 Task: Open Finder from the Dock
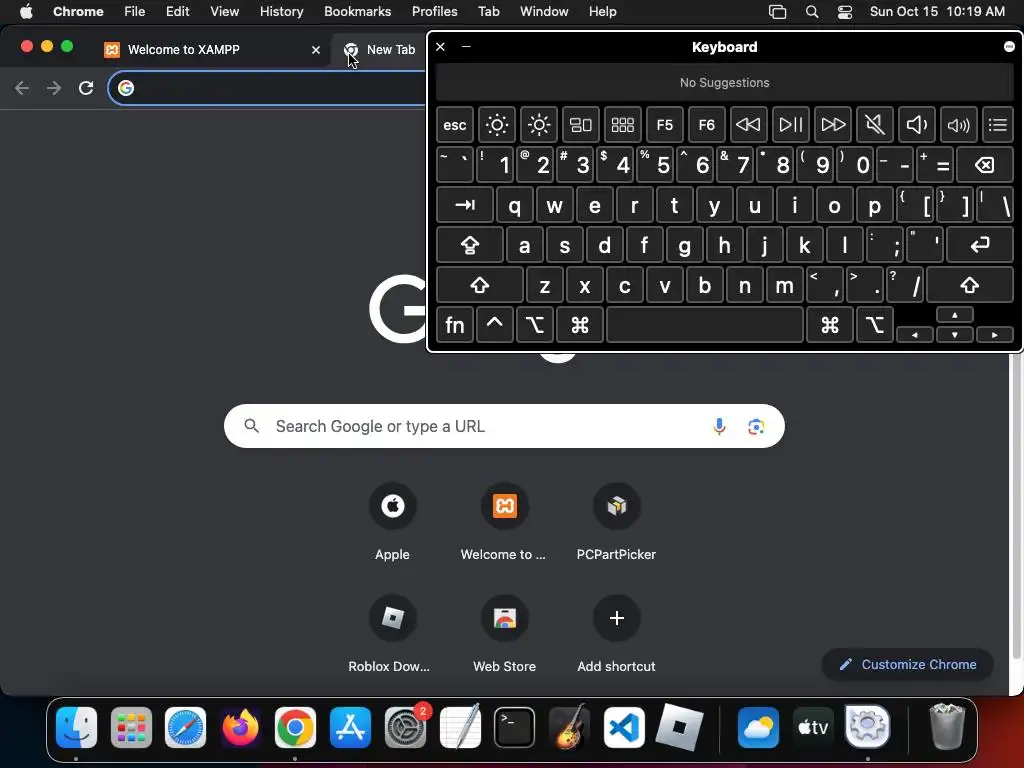[x=76, y=727]
